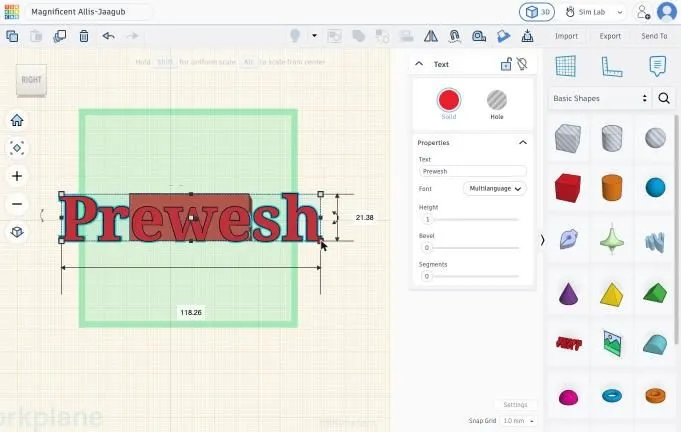The height and width of the screenshot is (432, 681).
Task: Toggle hide selected lightbulb in Text panel
Action: (522, 64)
